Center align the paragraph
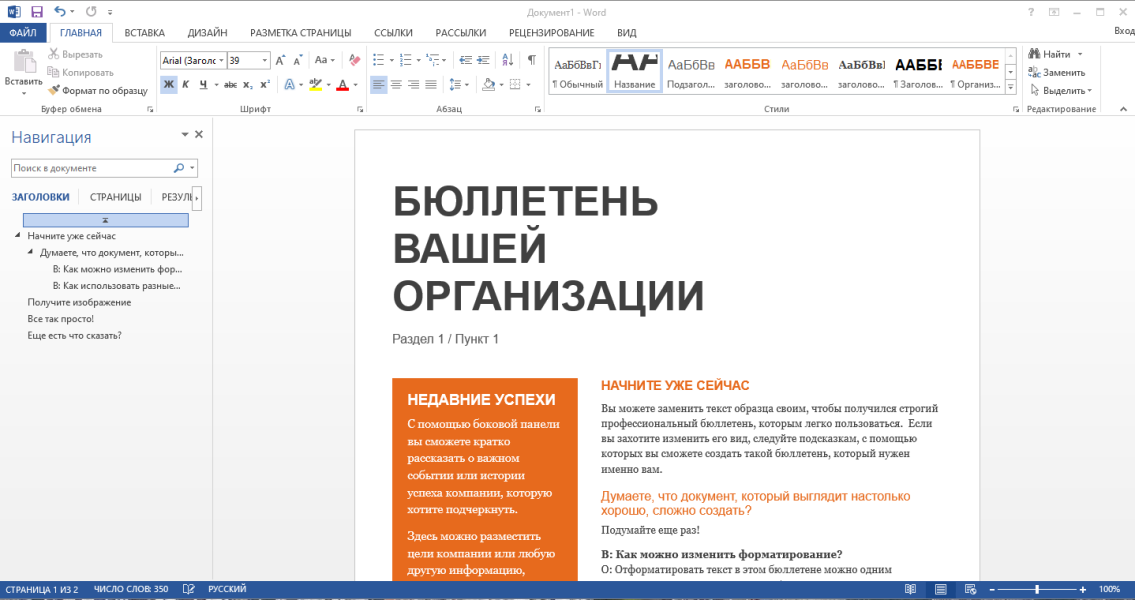This screenshot has width=1135, height=600. [x=396, y=85]
